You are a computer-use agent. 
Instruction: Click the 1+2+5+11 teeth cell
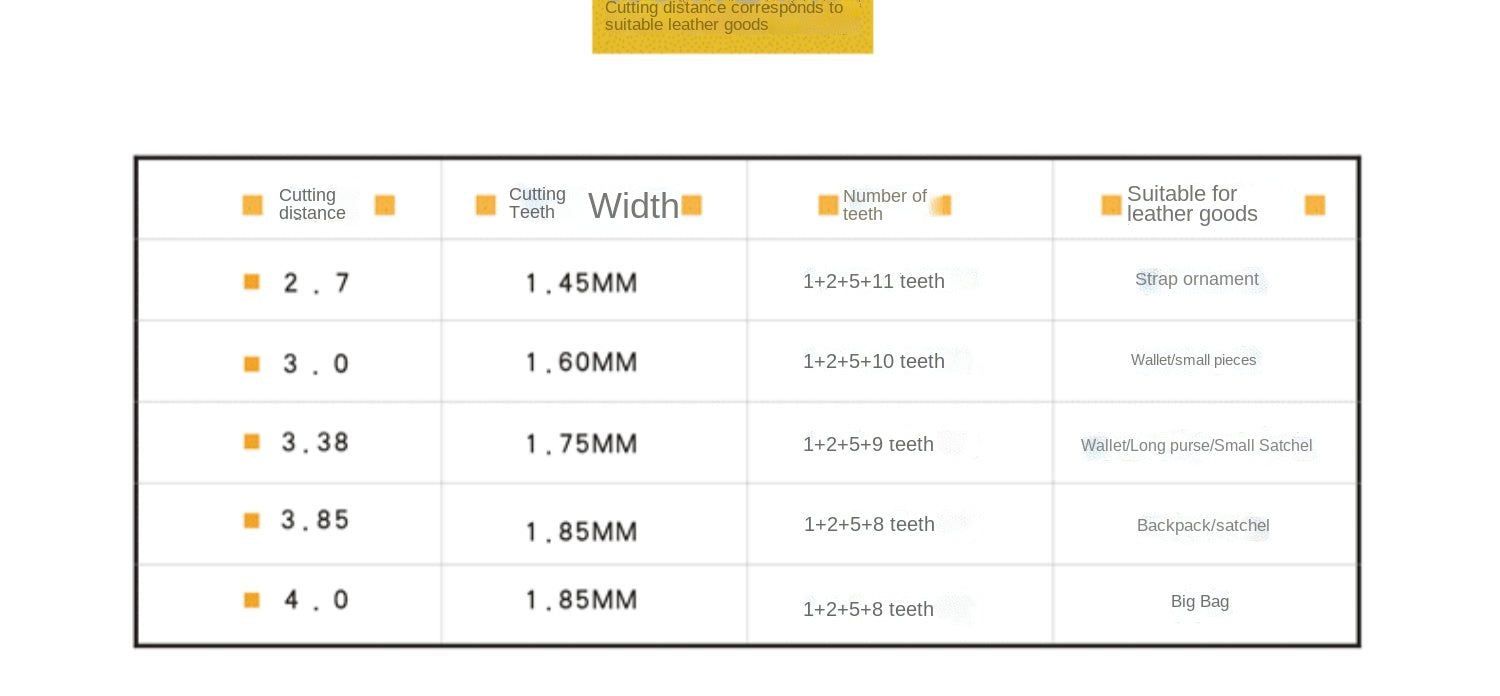click(873, 281)
